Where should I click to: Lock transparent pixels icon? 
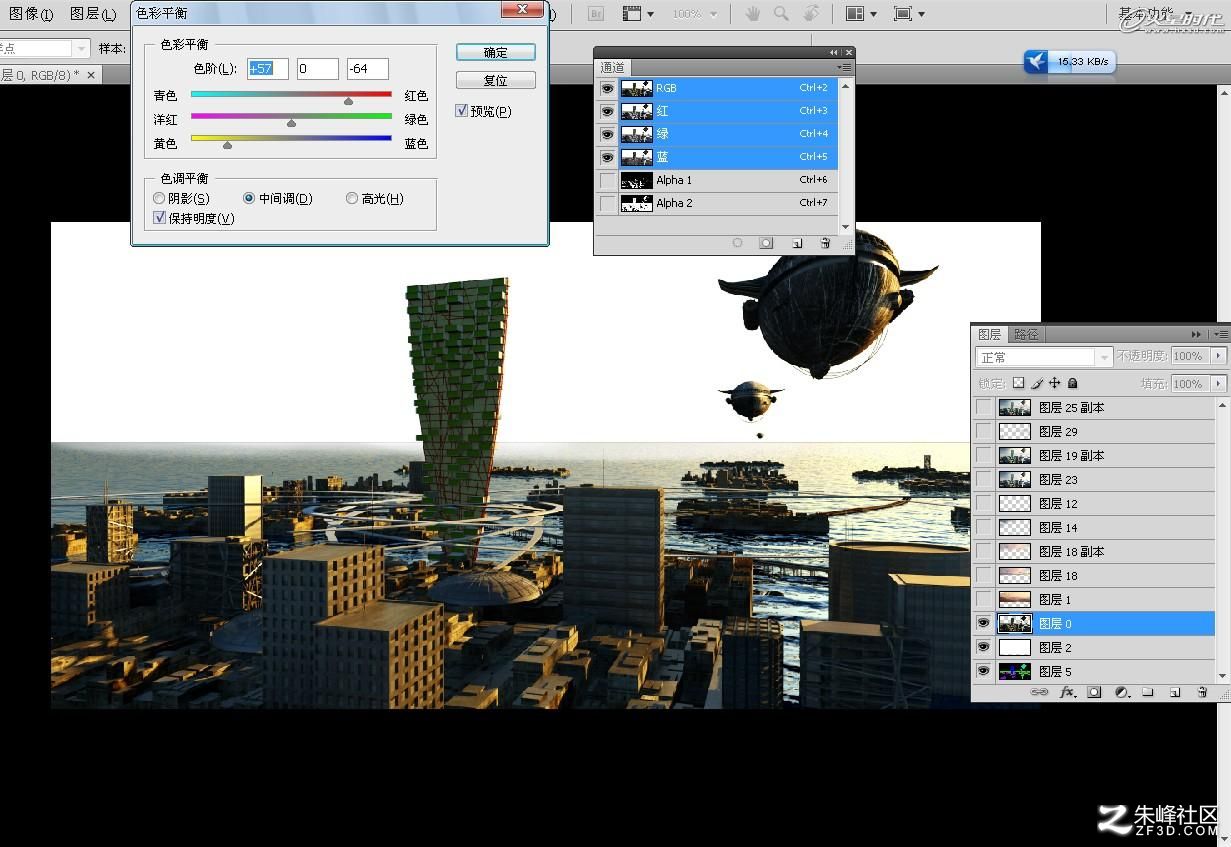(x=1018, y=383)
